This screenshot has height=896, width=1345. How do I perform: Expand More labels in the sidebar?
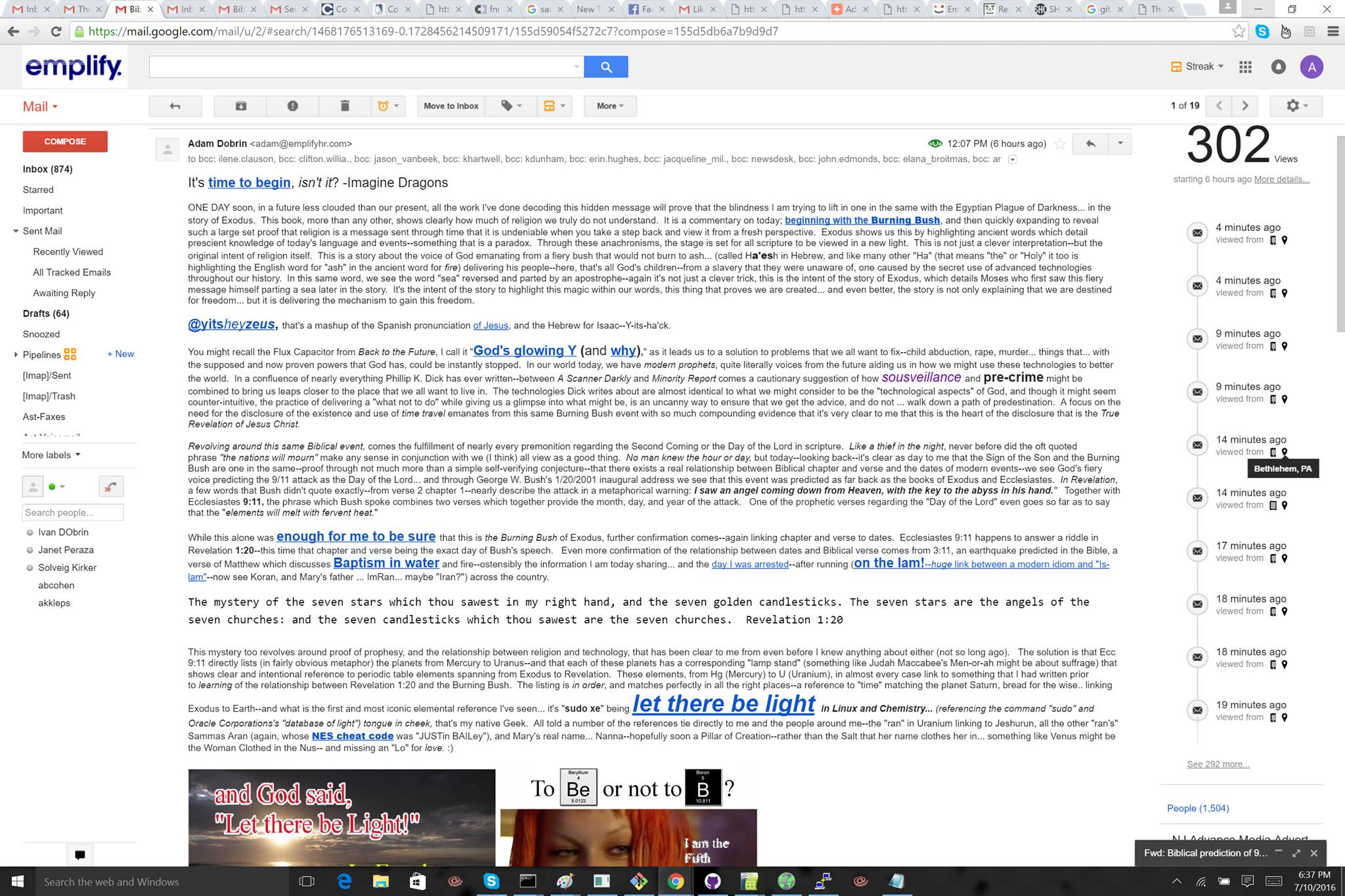click(x=51, y=455)
